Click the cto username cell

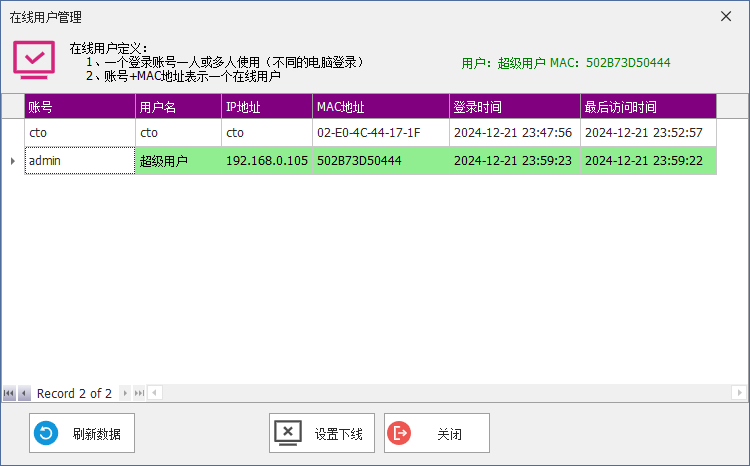[x=178, y=133]
